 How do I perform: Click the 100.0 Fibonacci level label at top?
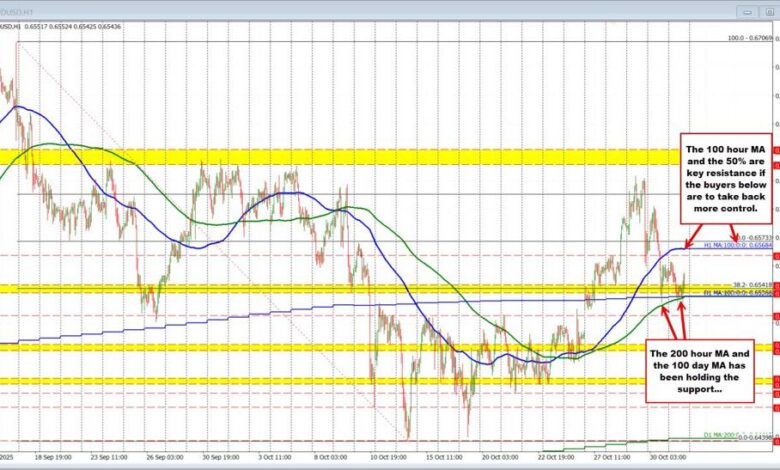pyautogui.click(x=747, y=36)
